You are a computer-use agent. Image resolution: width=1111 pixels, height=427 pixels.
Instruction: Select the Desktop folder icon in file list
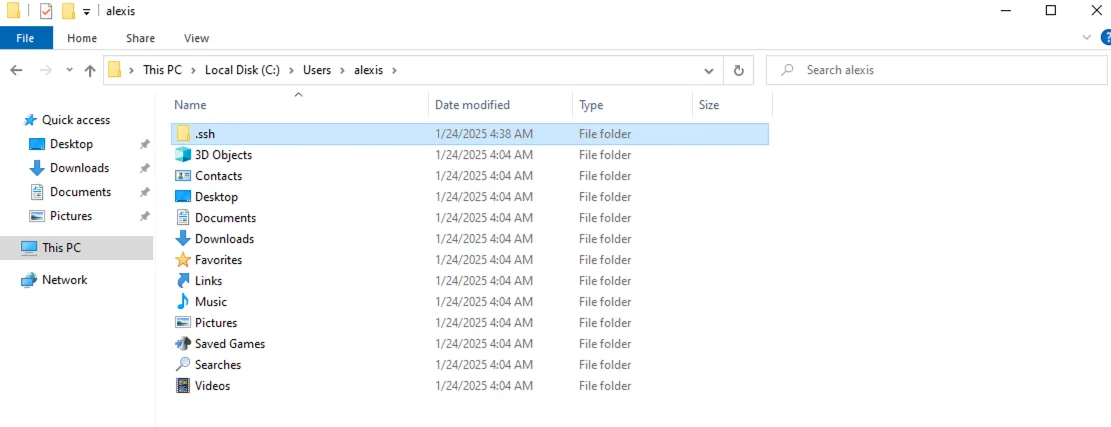pos(184,197)
